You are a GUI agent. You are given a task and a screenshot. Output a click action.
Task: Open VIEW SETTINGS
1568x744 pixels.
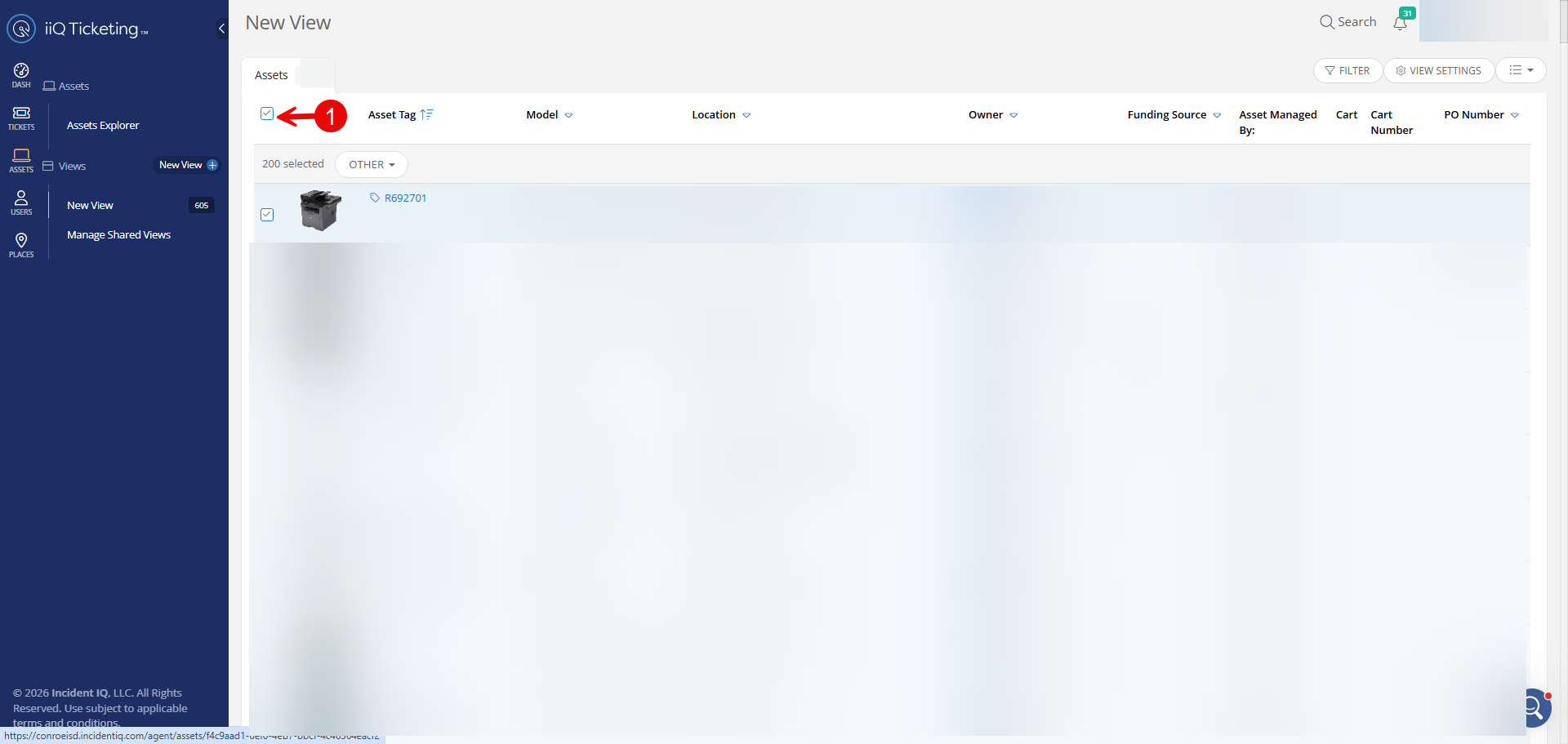tap(1439, 71)
